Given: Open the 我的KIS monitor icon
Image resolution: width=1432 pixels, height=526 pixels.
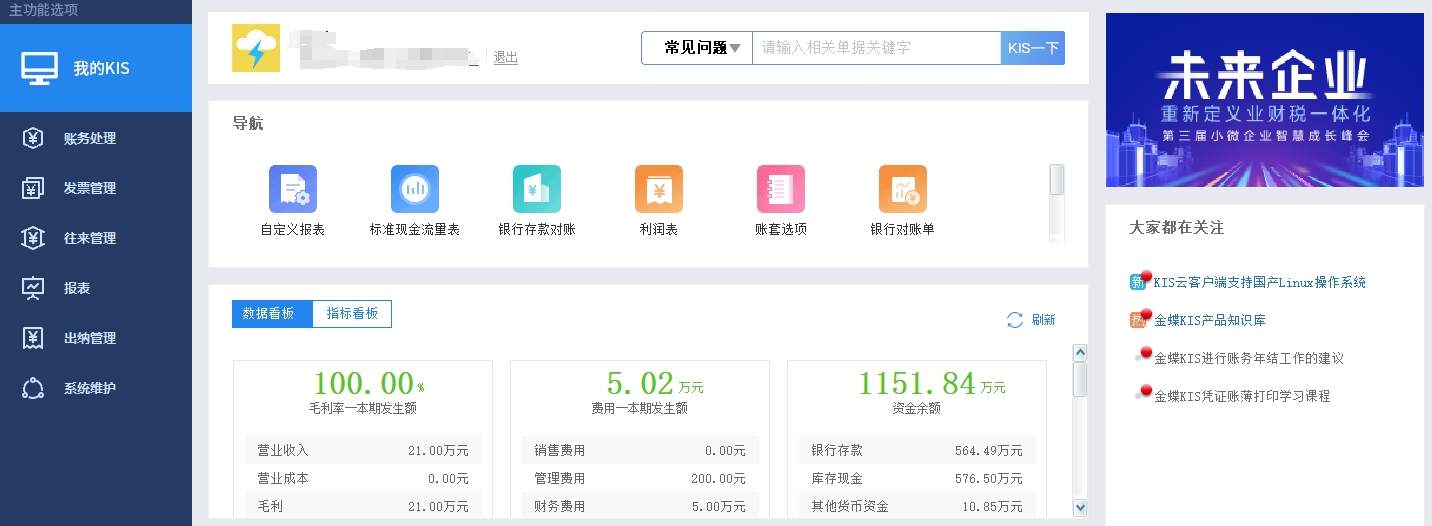Looking at the screenshot, I should pos(39,68).
